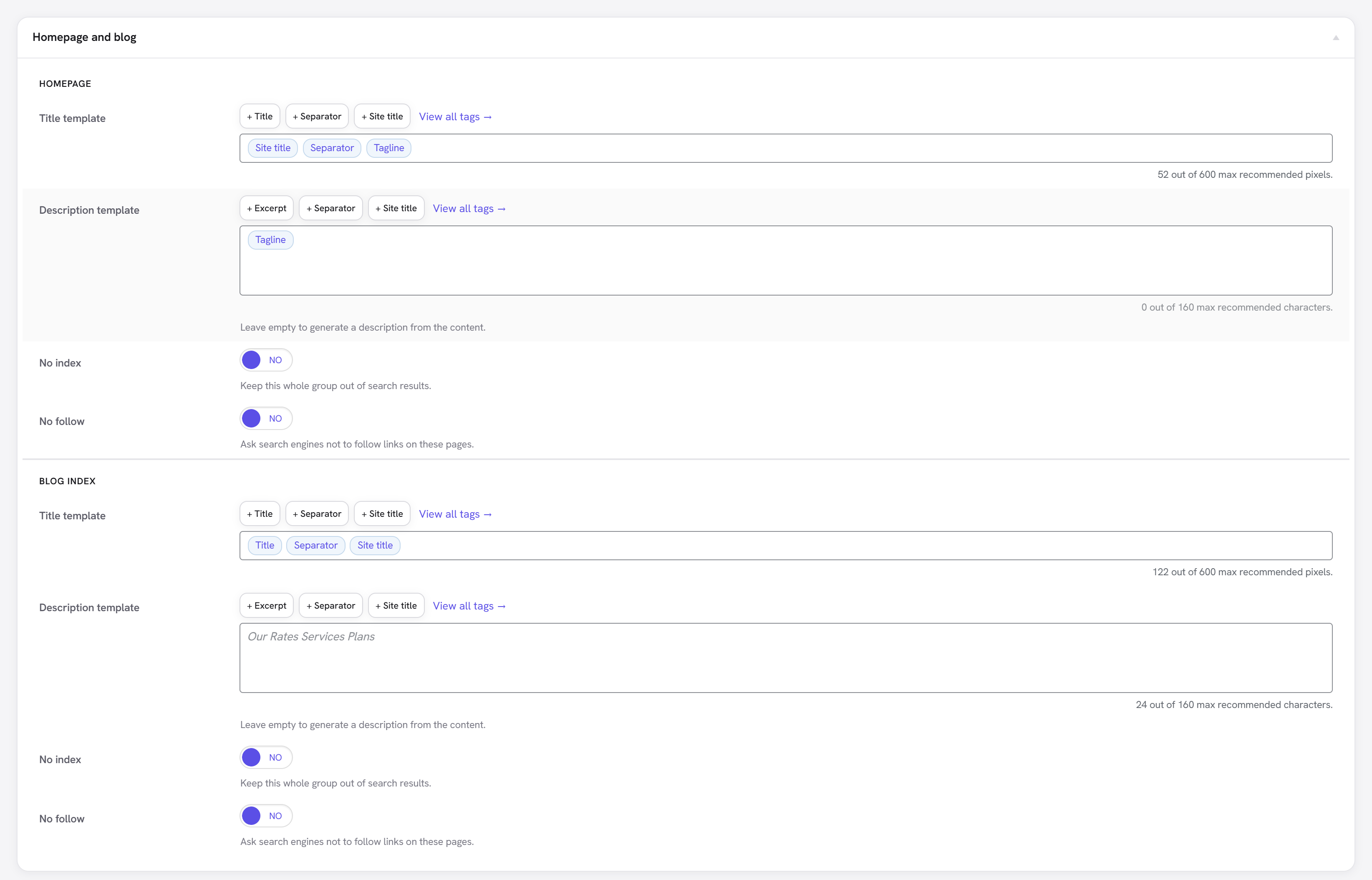Viewport: 1372px width, 880px height.
Task: Add Excerpt tag to Blog index description
Action: (267, 606)
